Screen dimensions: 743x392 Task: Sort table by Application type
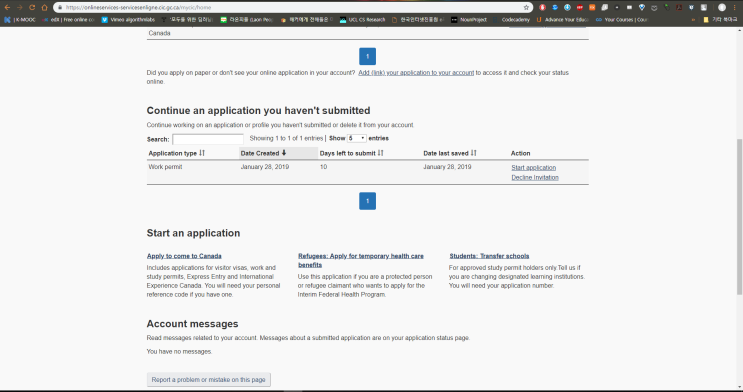(176, 153)
